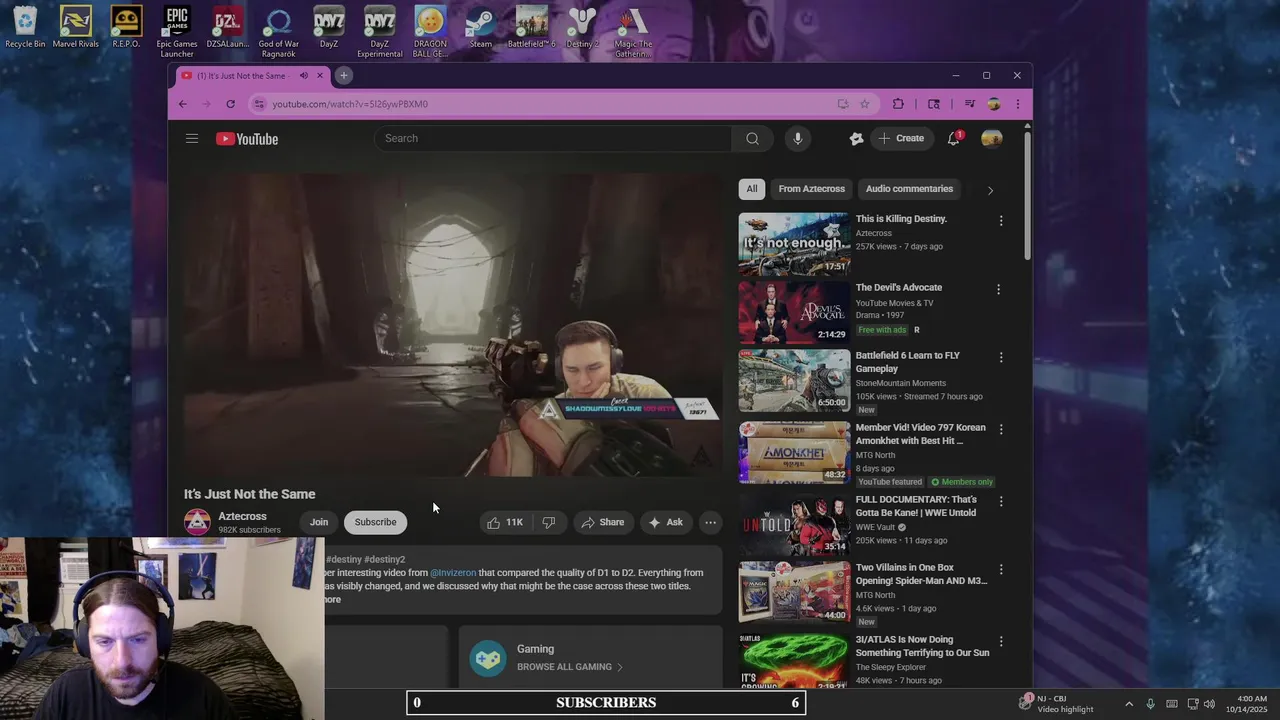The image size is (1280, 720).
Task: Open options for That's Gotta Be Kane documentary
Action: point(1000,502)
